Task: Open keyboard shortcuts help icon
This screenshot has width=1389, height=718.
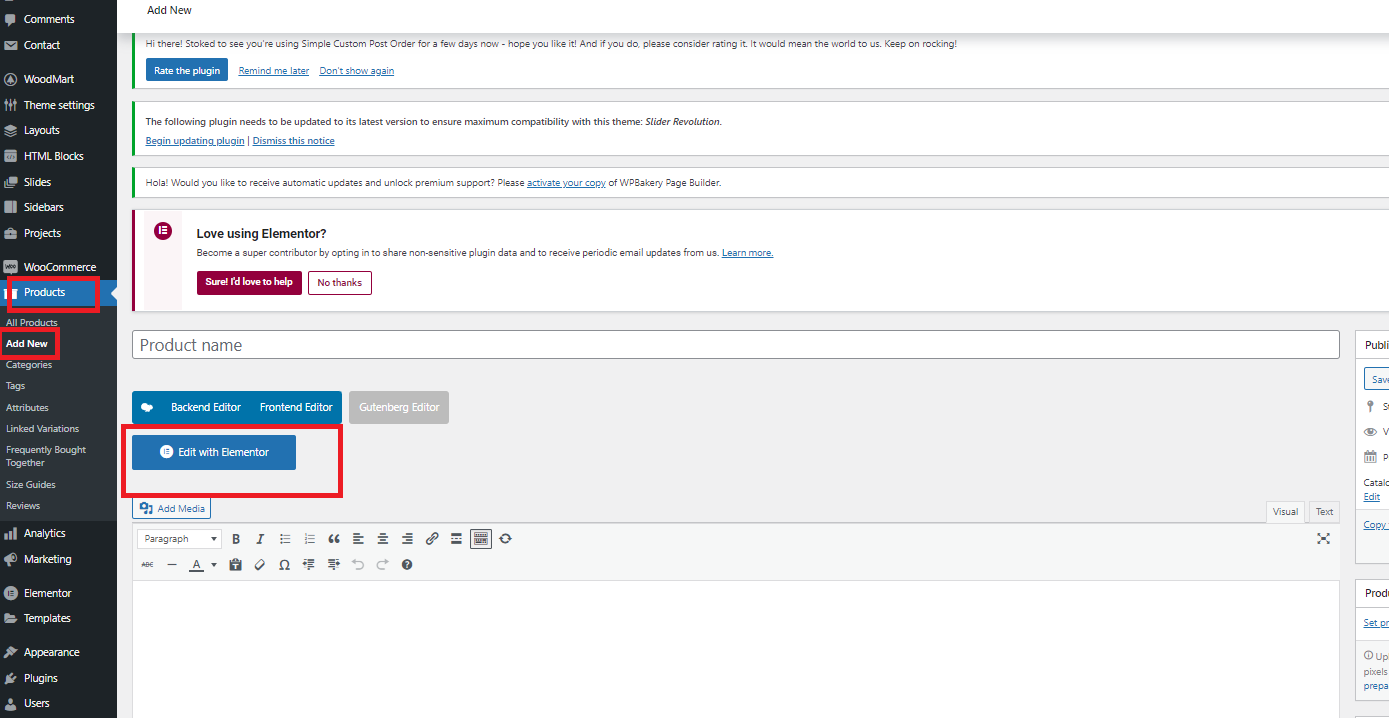Action: 407,565
